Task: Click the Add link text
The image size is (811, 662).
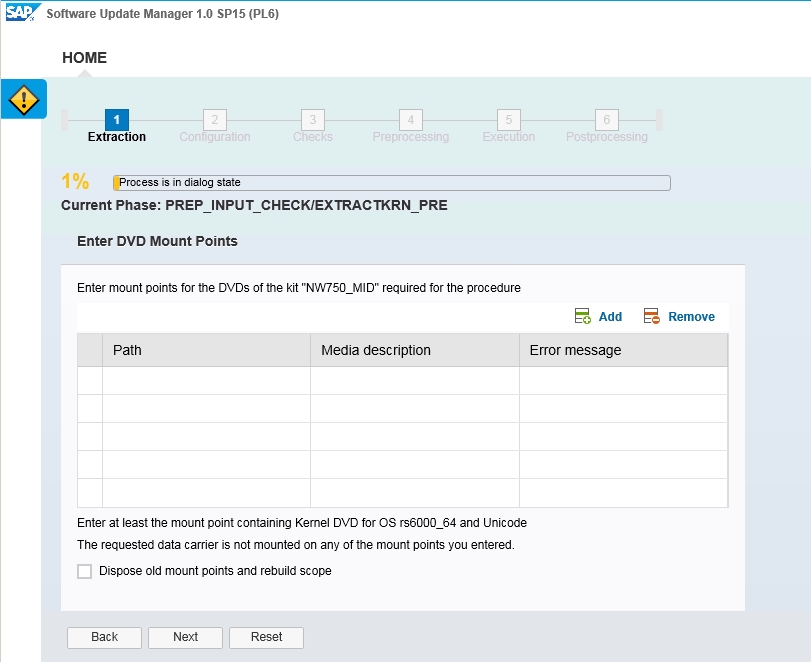Action: [610, 317]
